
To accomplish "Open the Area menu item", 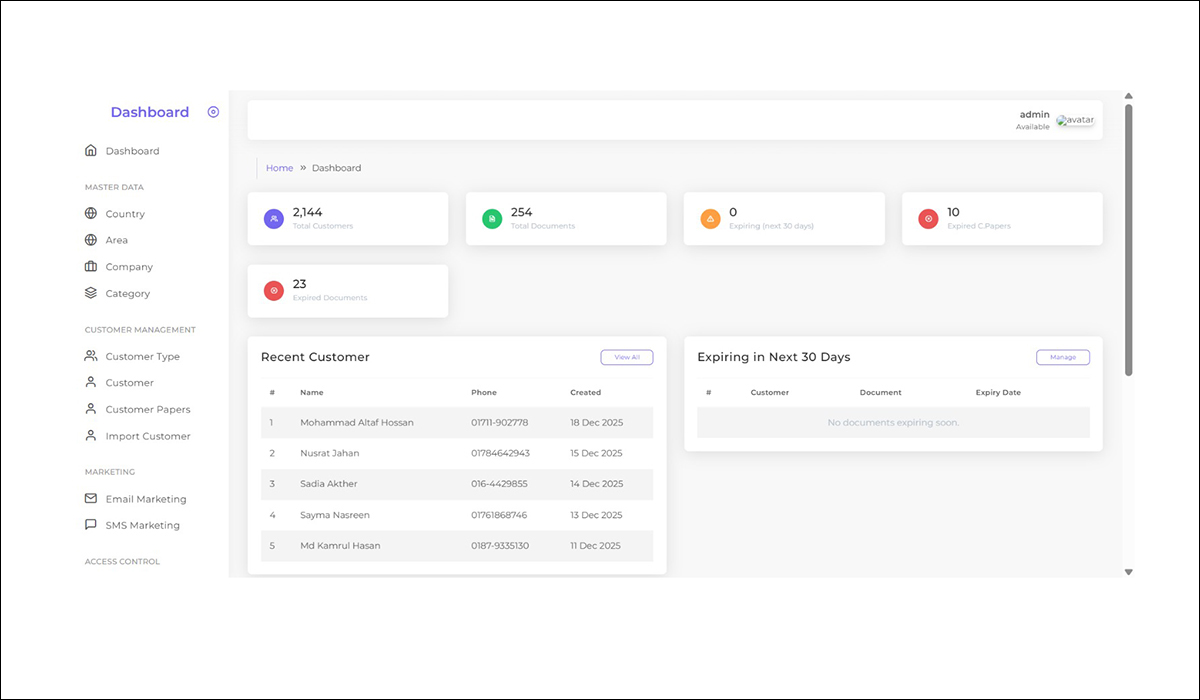I will point(116,240).
